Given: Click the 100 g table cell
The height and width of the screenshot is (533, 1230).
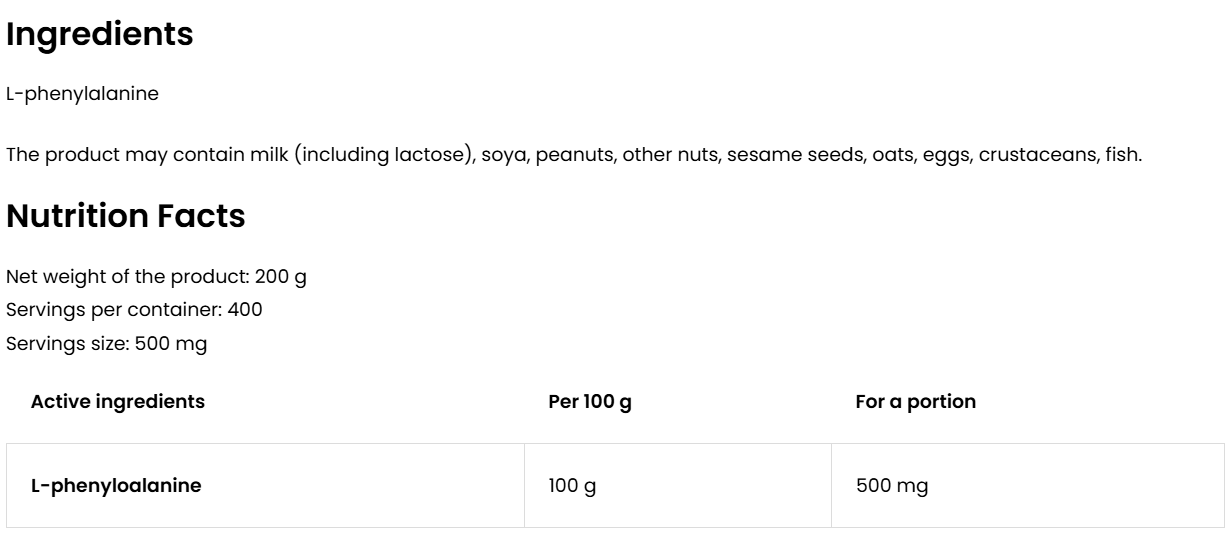Looking at the screenshot, I should click(x=567, y=486).
